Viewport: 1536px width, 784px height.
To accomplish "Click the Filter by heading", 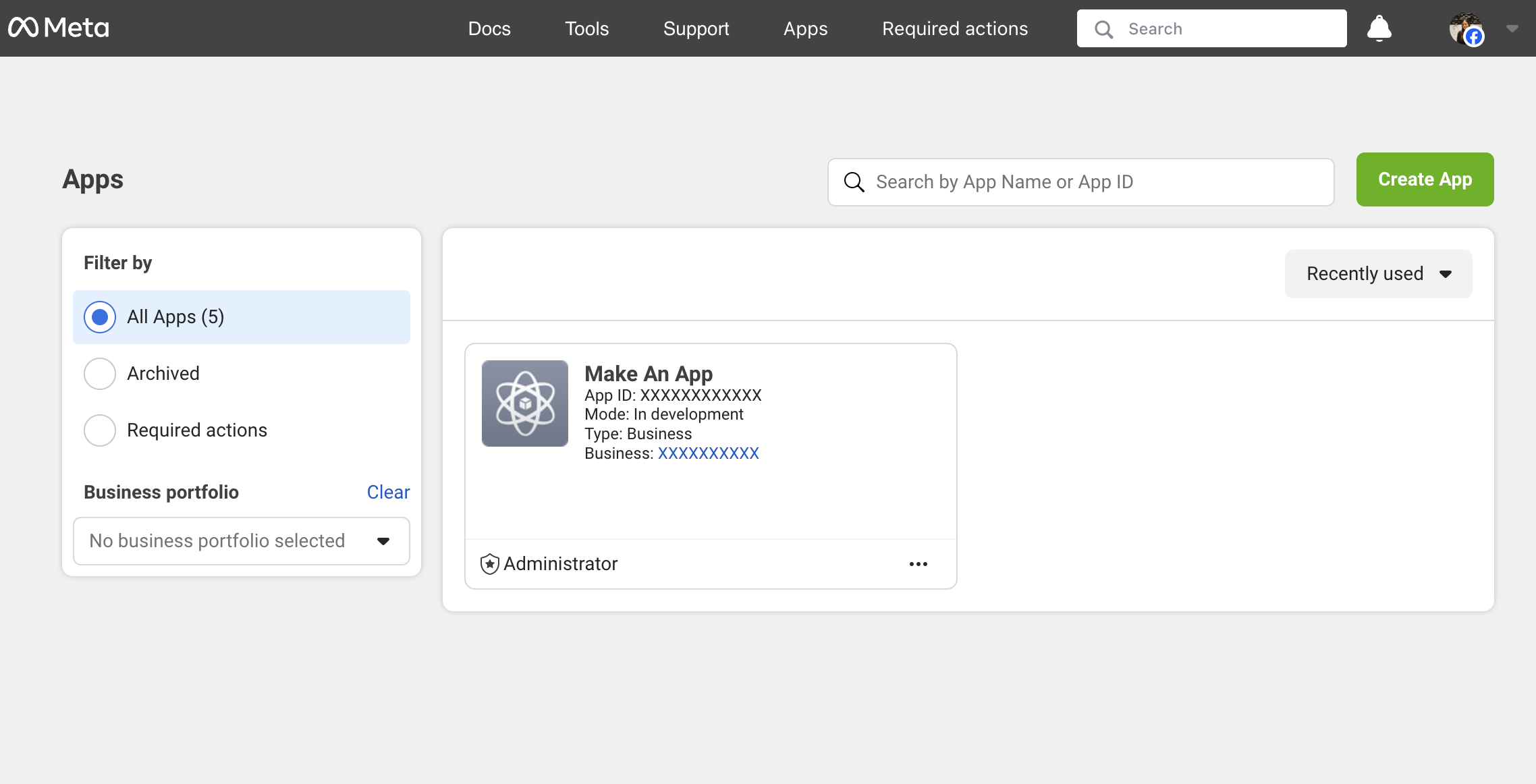I will tap(117, 263).
